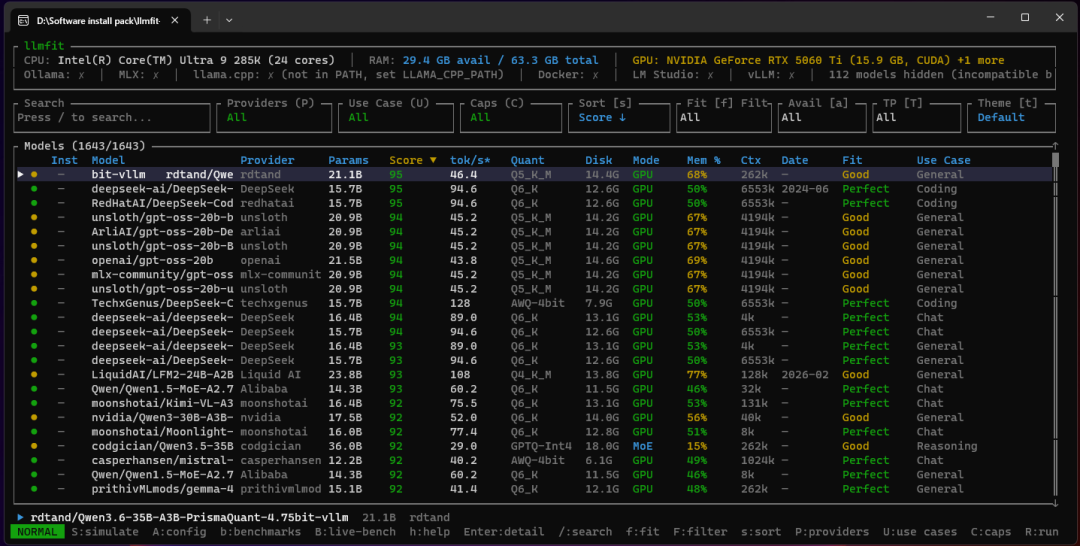Click the green status dot for moonshotai/Moonlight-
The width and height of the screenshot is (1080, 546).
pyautogui.click(x=34, y=432)
